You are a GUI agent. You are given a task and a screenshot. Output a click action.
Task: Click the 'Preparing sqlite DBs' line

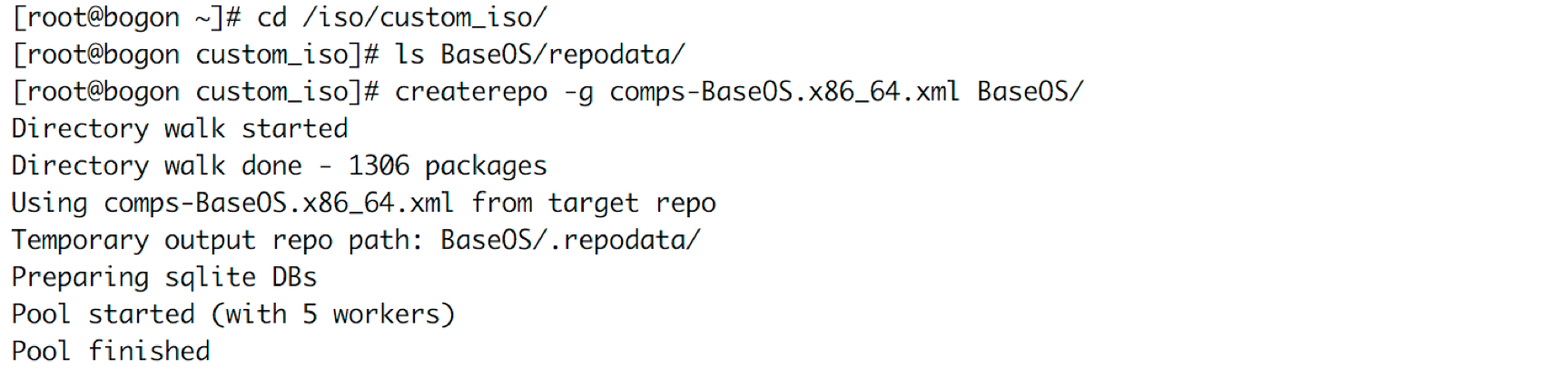point(164,278)
